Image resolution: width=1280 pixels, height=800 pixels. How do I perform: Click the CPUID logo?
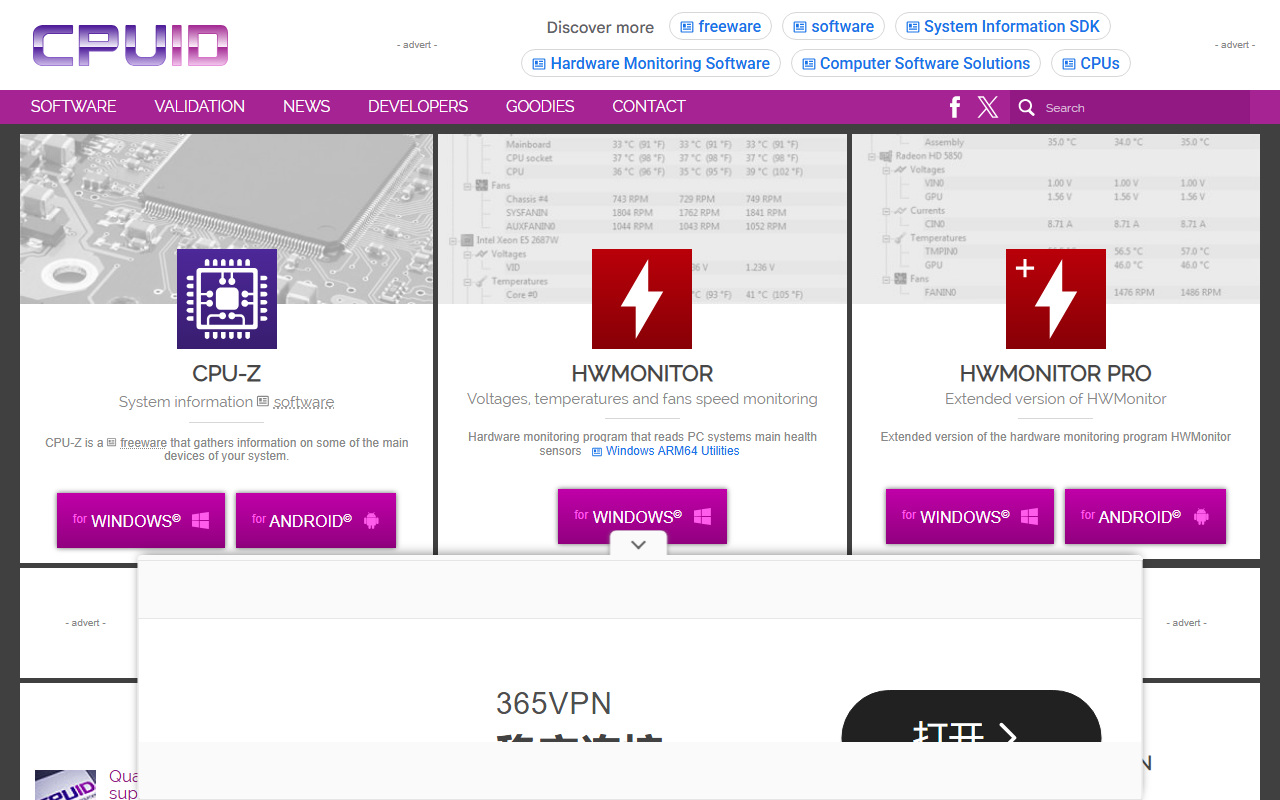click(131, 46)
